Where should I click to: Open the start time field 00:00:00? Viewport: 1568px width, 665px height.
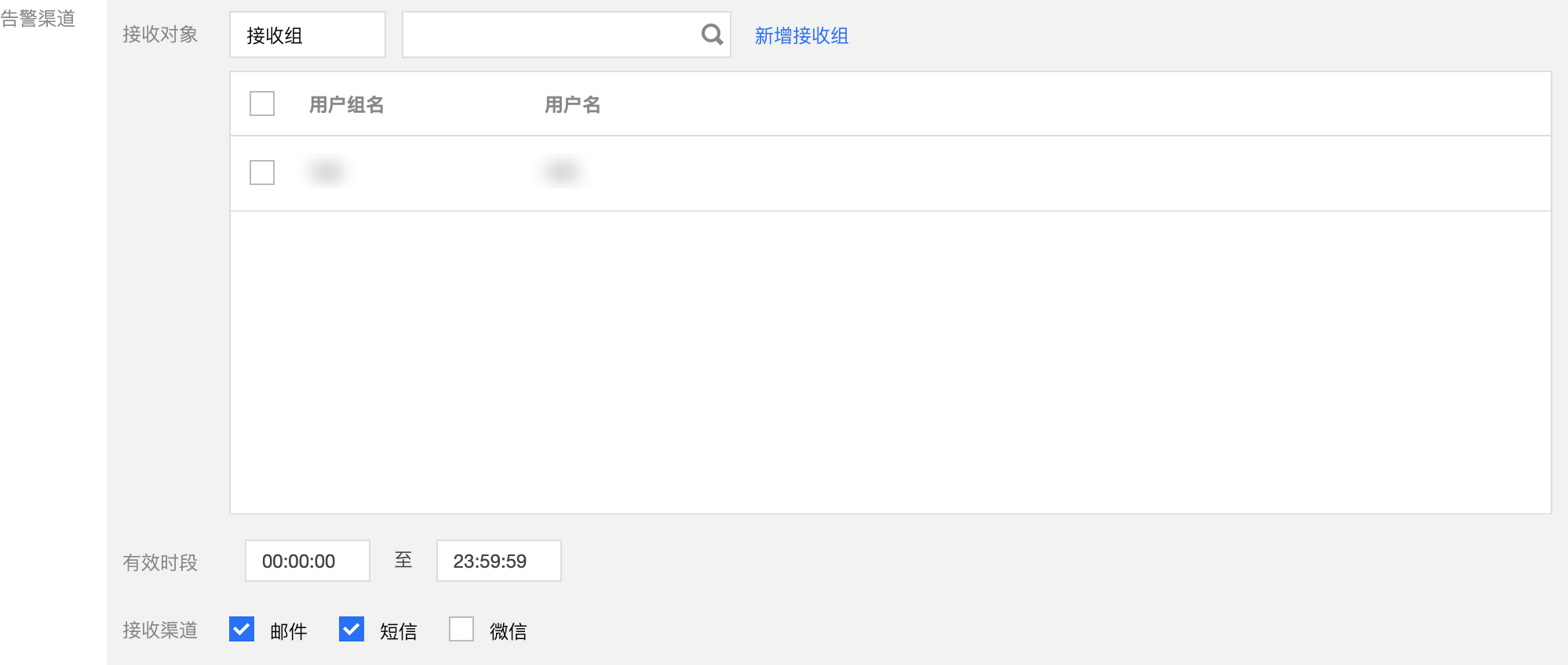[307, 561]
